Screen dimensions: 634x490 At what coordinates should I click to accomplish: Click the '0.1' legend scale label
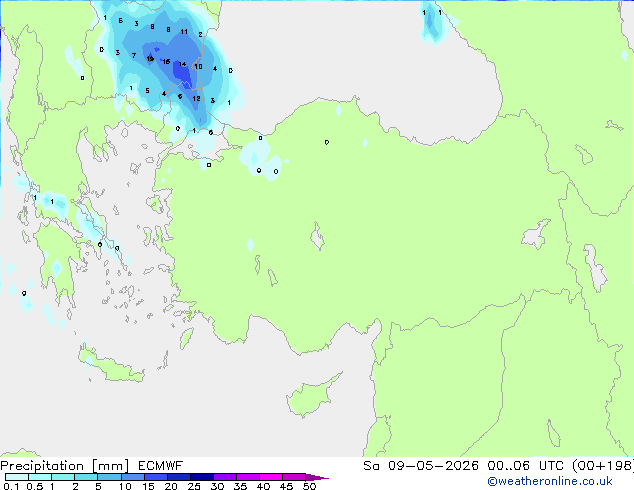coord(11,486)
